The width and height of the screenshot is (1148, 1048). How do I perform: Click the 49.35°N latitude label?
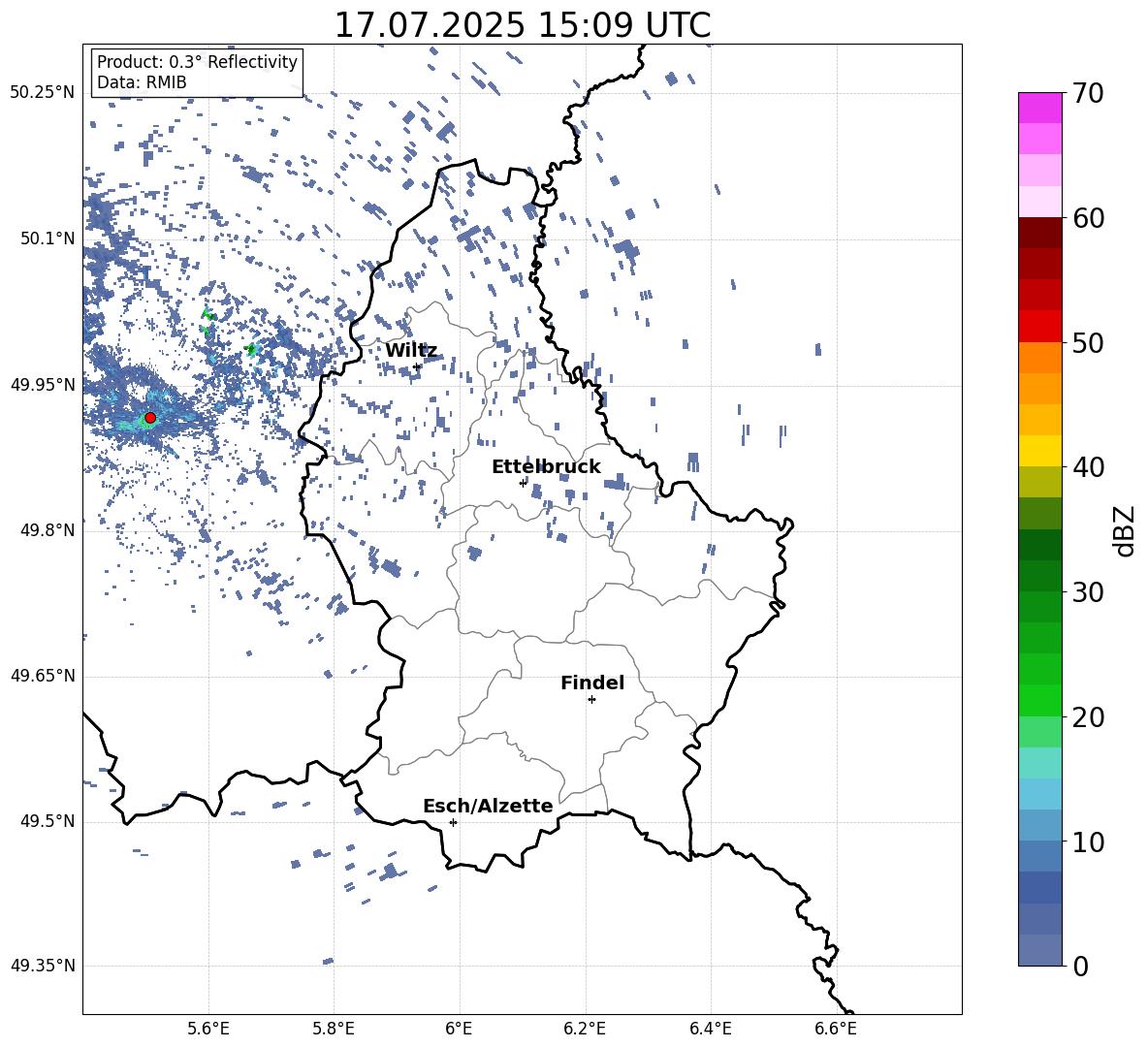pos(43,966)
